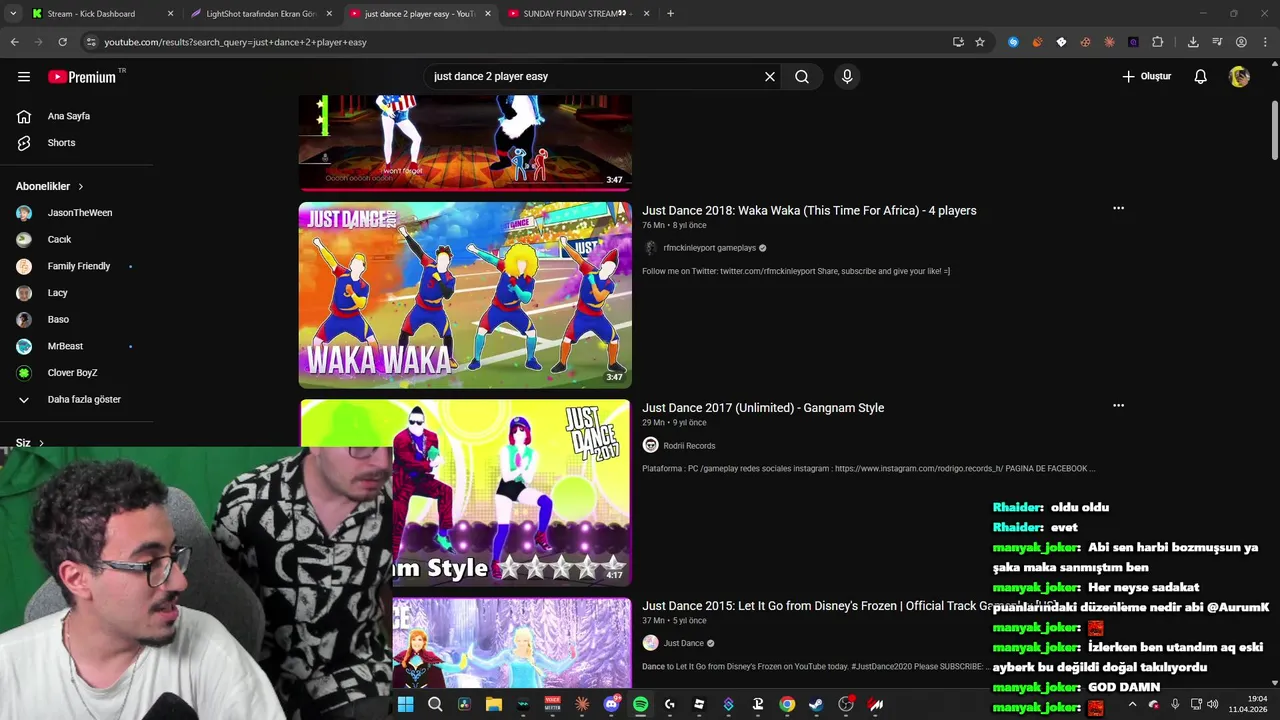
Task: Open Chrome from the taskbar
Action: click(787, 704)
